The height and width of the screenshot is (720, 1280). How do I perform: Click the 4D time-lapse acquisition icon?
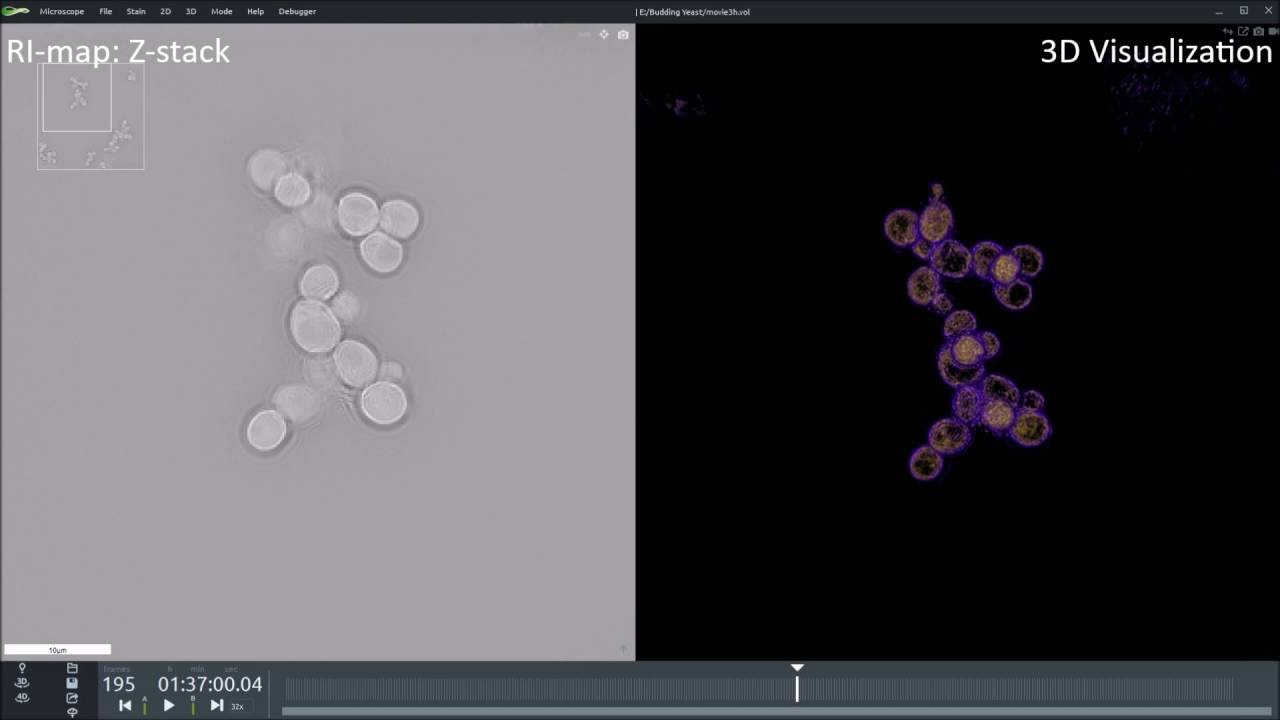tap(22, 698)
